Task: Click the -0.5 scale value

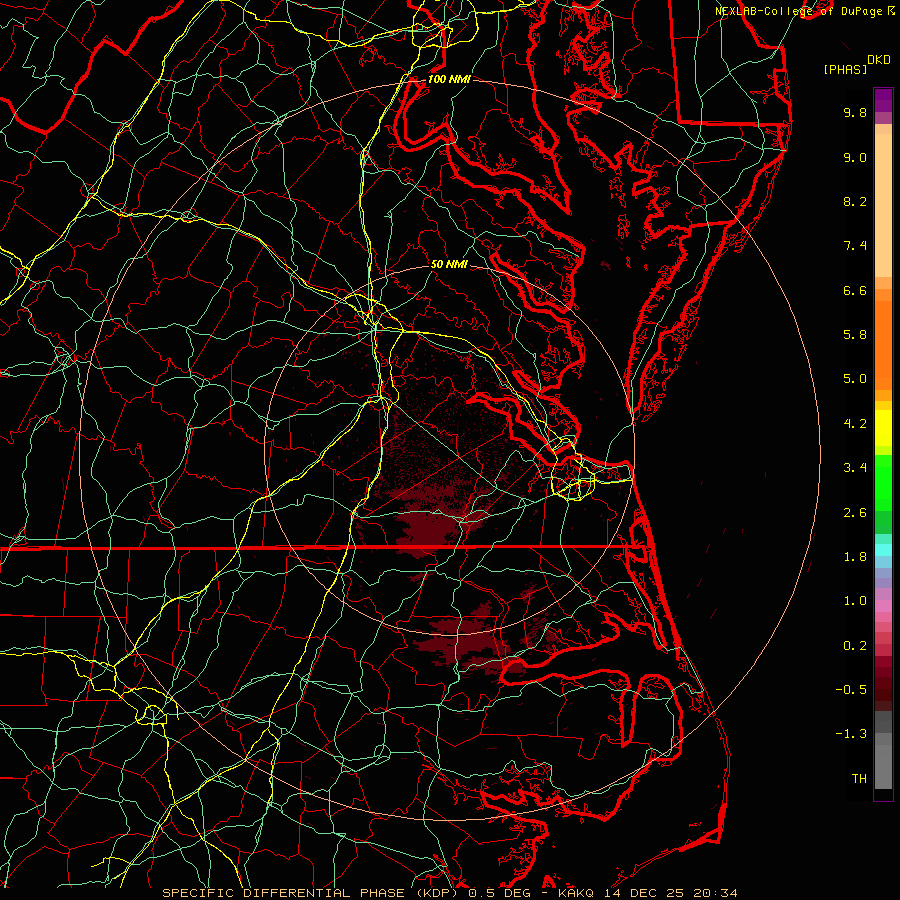Action: coord(851,690)
